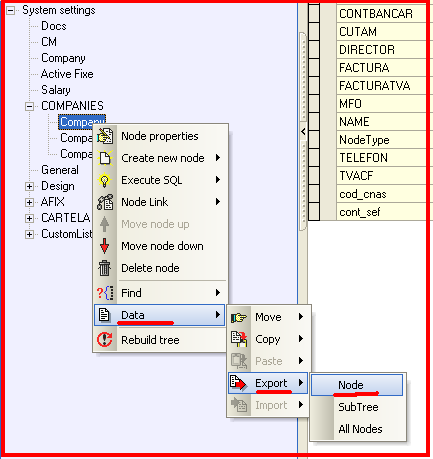The width and height of the screenshot is (433, 459).
Task: Click the FACTURATVA field row
Action: coord(381,86)
